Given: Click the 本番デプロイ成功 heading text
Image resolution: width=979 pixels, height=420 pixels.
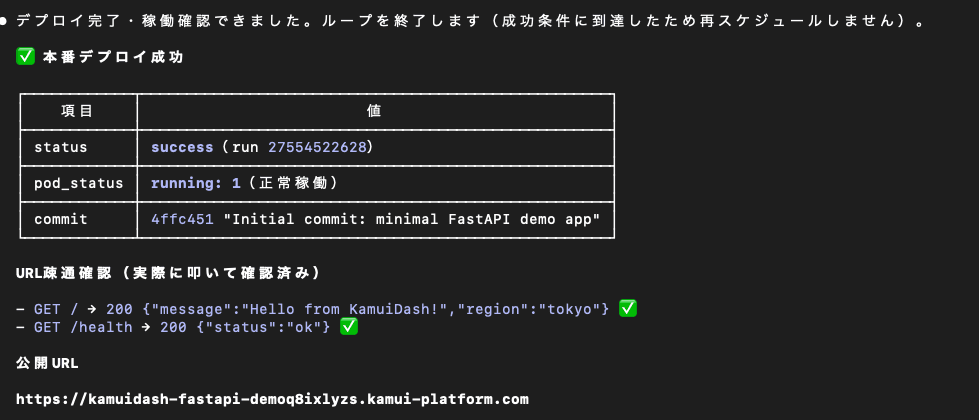Looking at the screenshot, I should click(113, 57).
